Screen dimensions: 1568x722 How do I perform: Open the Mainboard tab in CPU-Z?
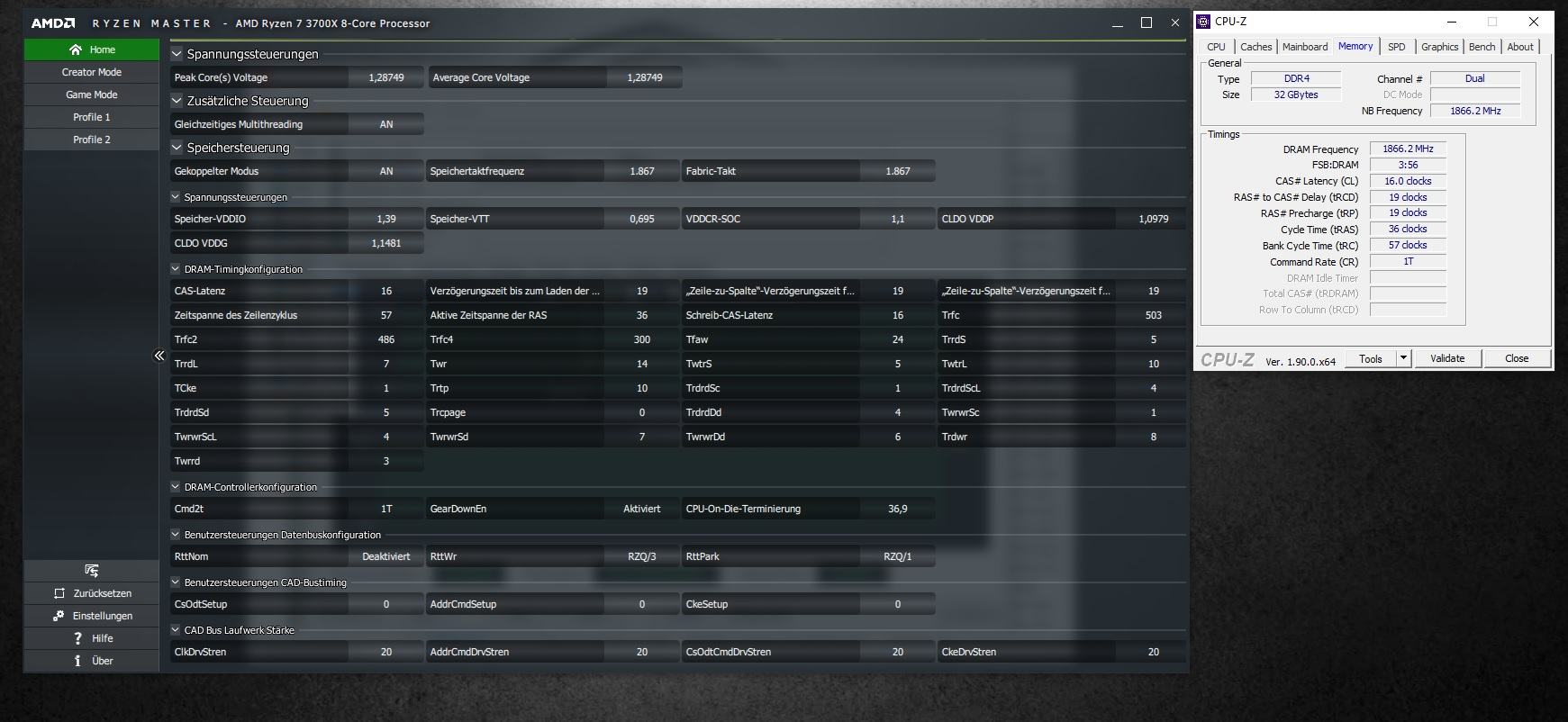[1305, 47]
